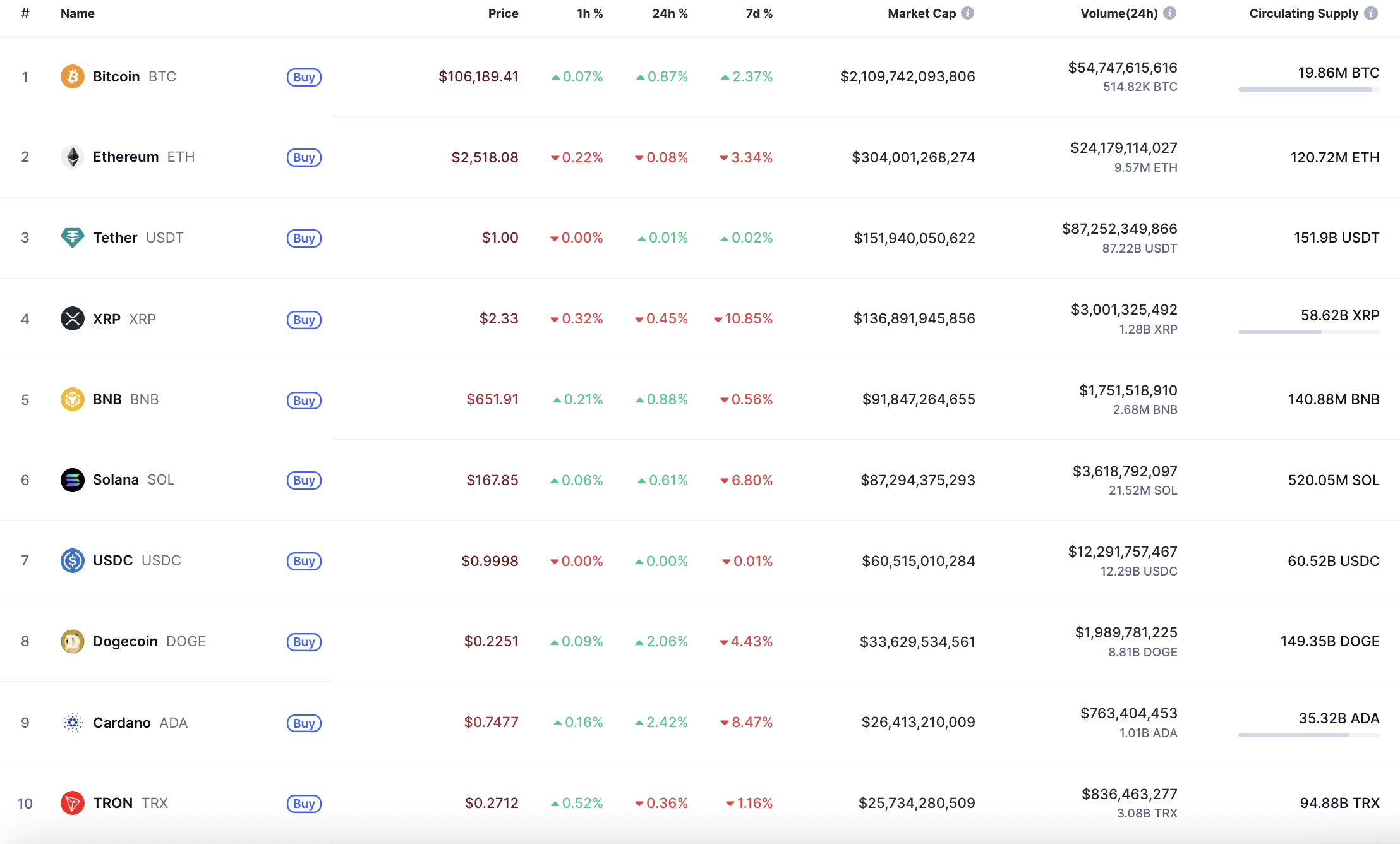Sort table by 24h % column

[670, 13]
